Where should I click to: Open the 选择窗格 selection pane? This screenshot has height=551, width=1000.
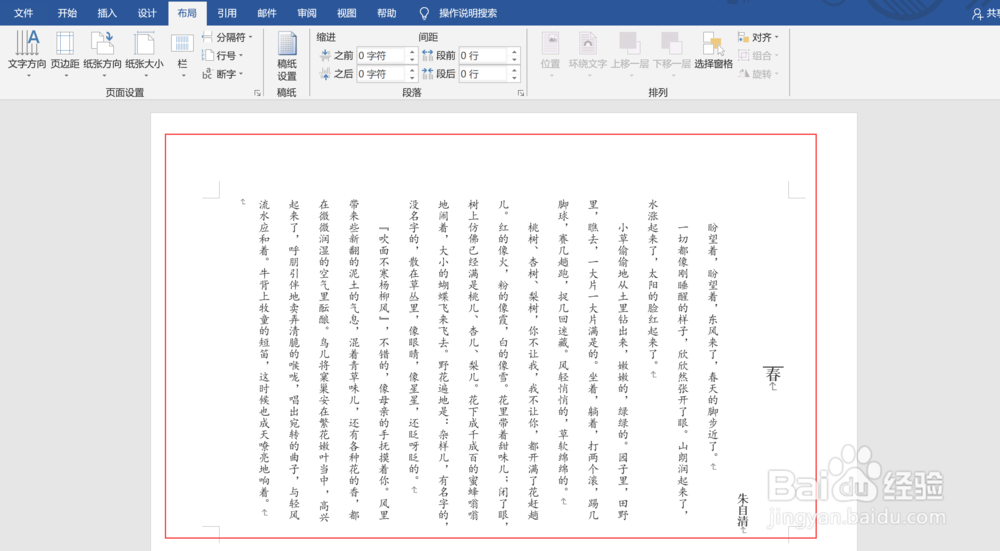[x=713, y=51]
